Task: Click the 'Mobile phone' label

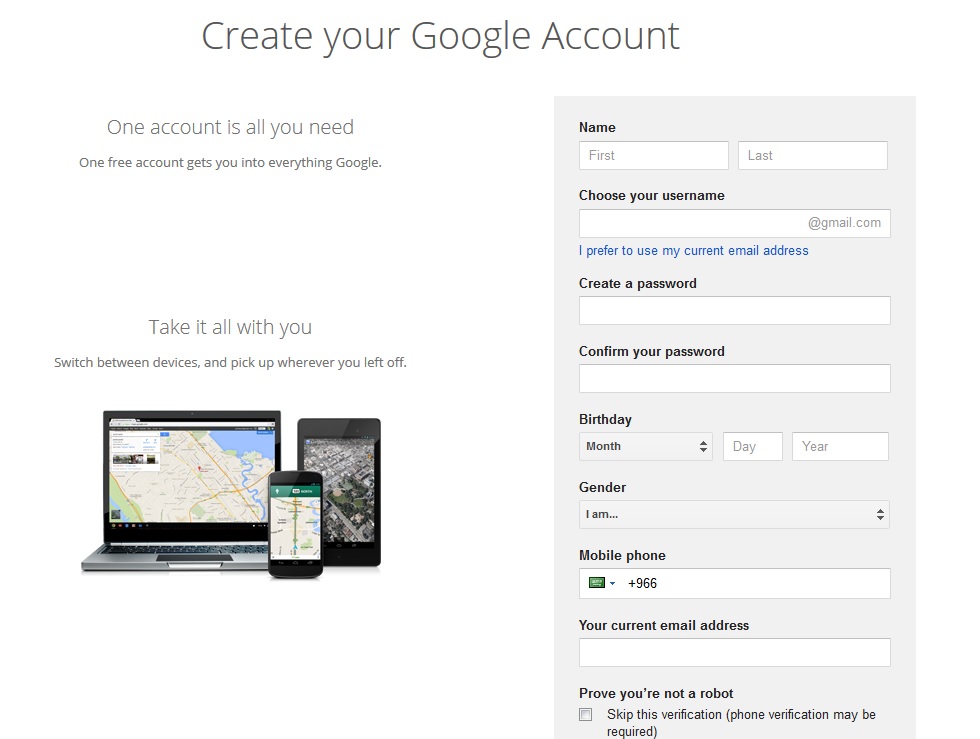Action: click(x=622, y=555)
